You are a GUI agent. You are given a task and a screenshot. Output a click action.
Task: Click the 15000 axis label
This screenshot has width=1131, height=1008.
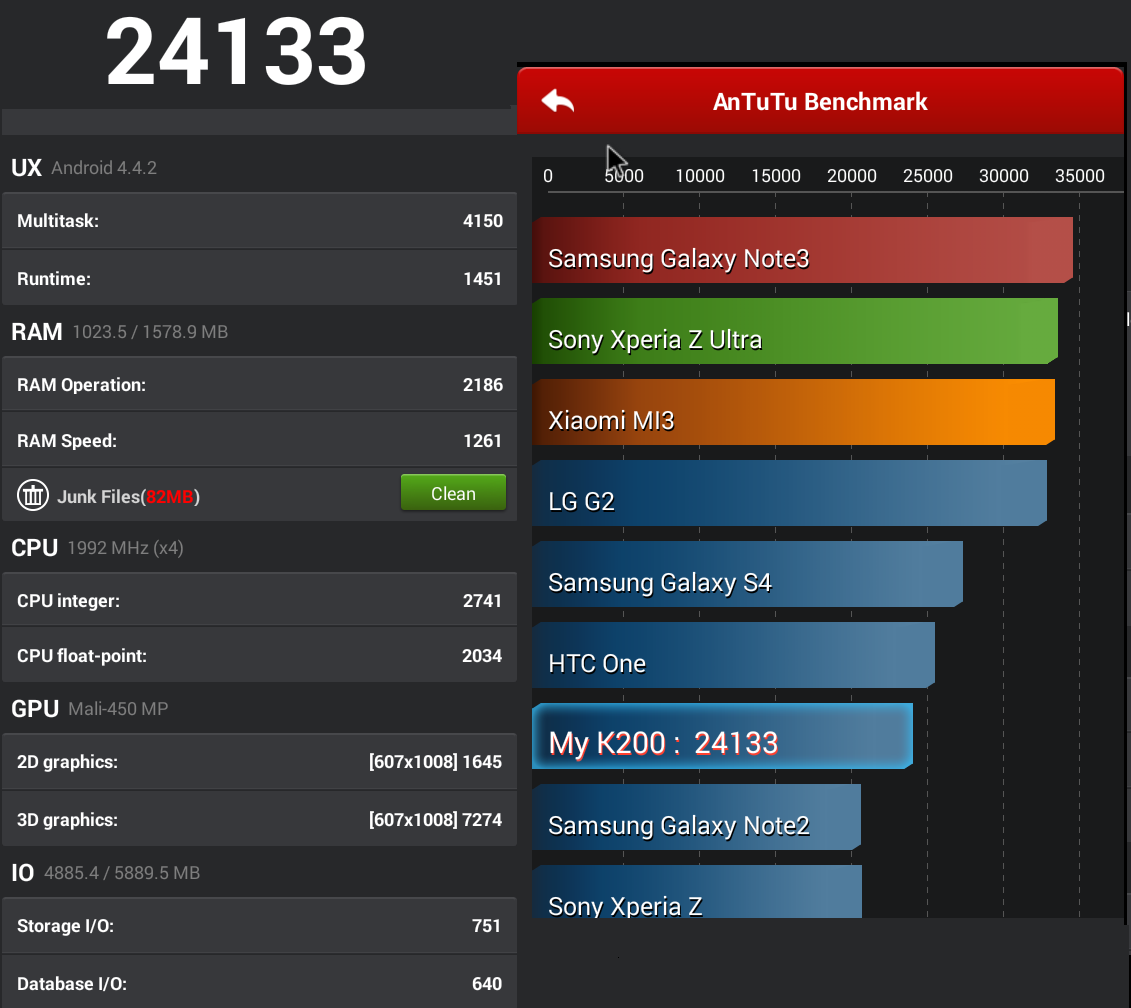point(775,175)
